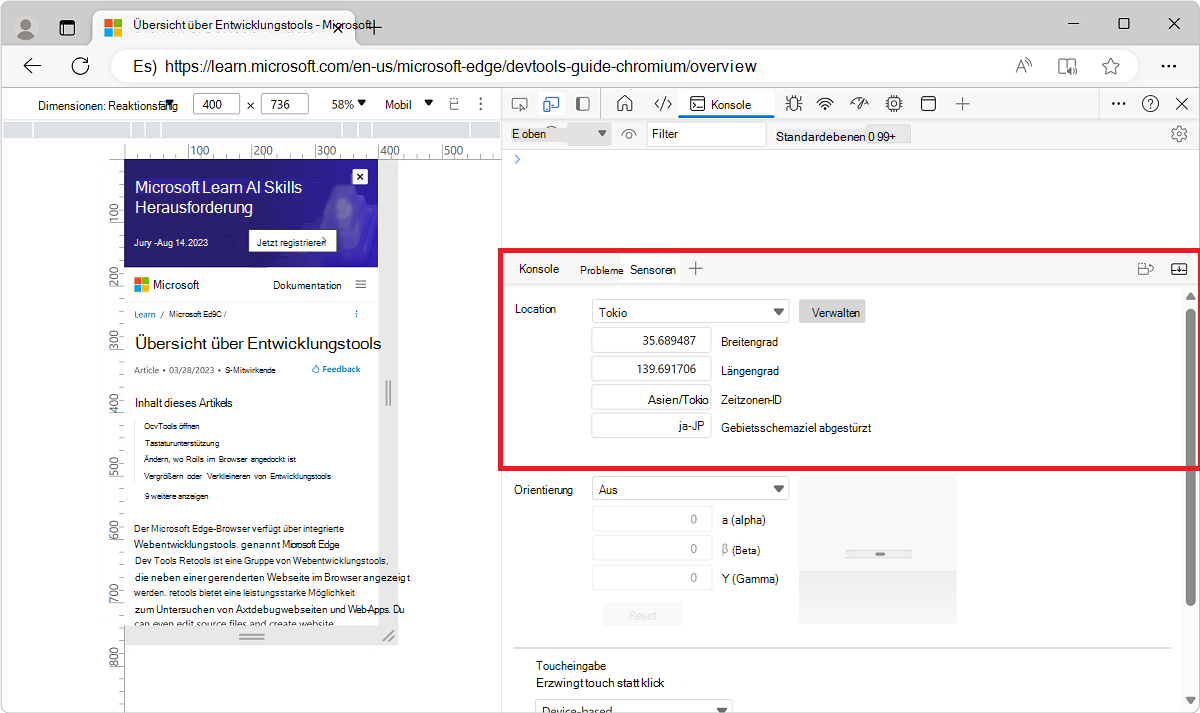
Task: Open the Orientierung dropdown set to Aus
Action: [x=690, y=488]
